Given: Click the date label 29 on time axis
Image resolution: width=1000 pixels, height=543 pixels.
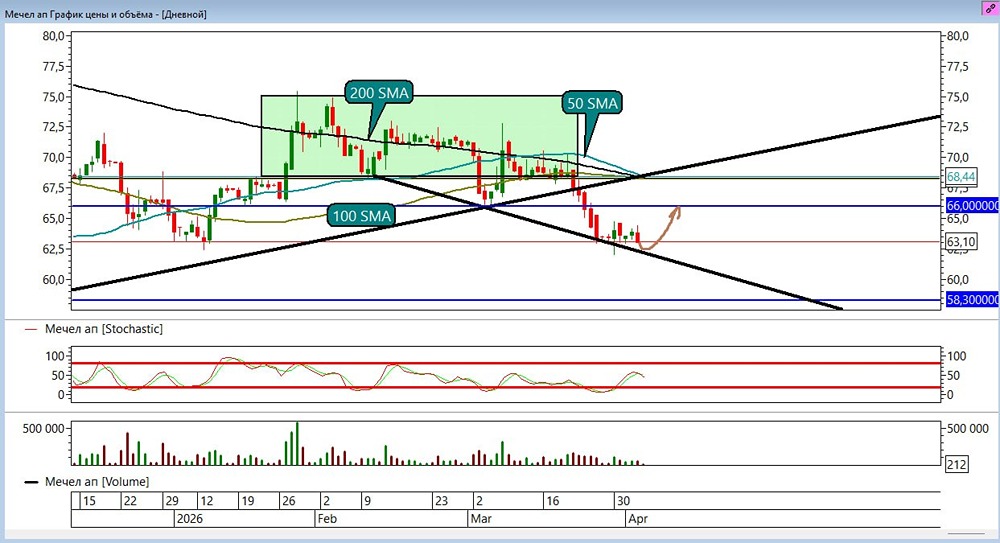Looking at the screenshot, I should [x=172, y=501].
